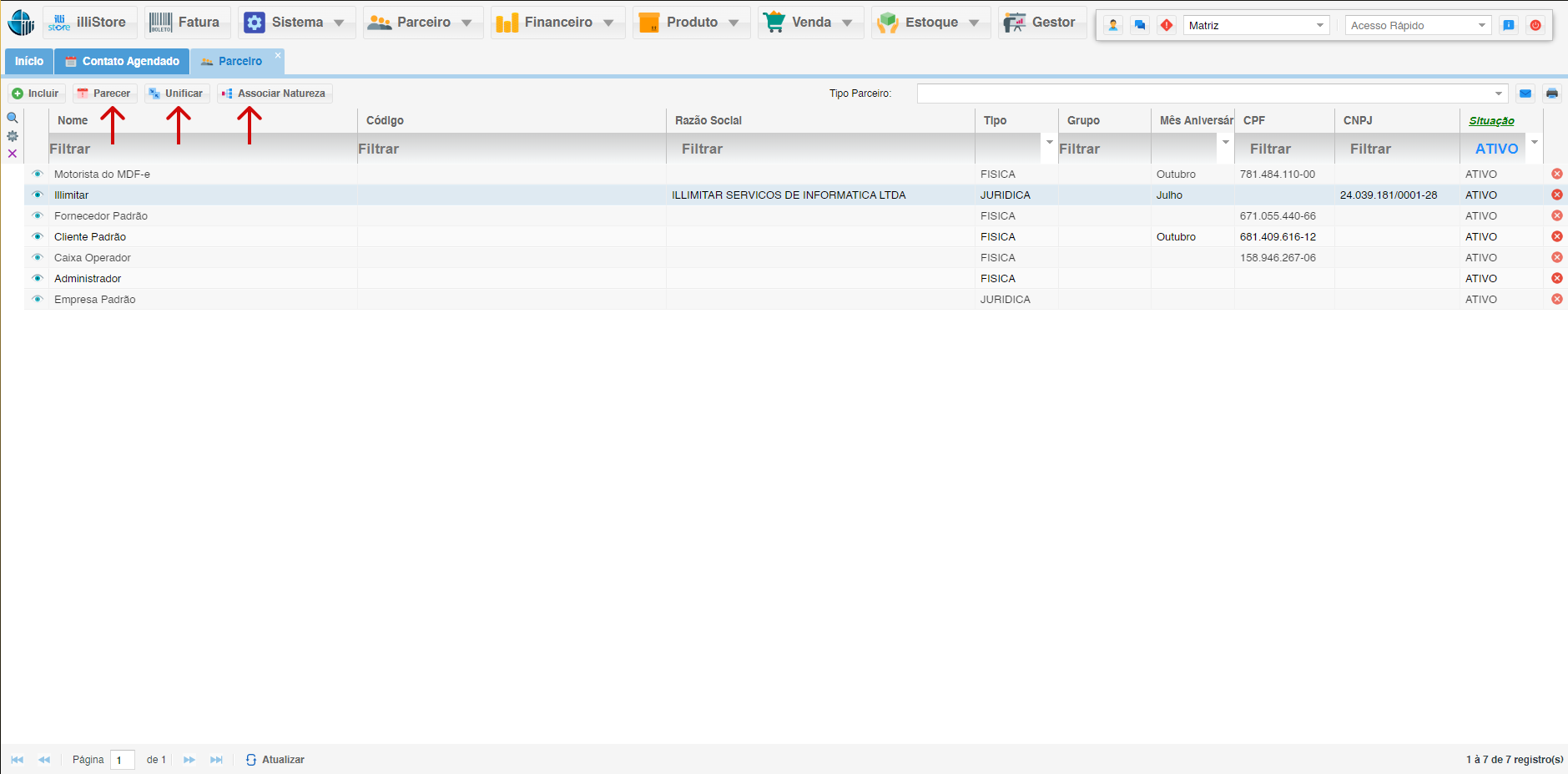The height and width of the screenshot is (774, 1568).
Task: View Cliente Padrão with eye icon
Action: 38,236
